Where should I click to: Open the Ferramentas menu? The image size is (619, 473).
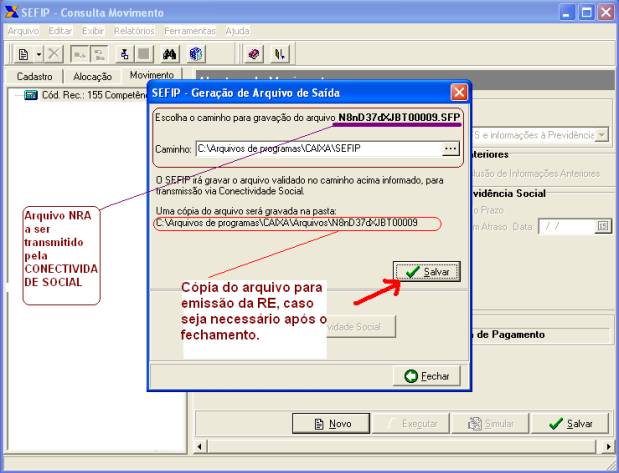(191, 31)
